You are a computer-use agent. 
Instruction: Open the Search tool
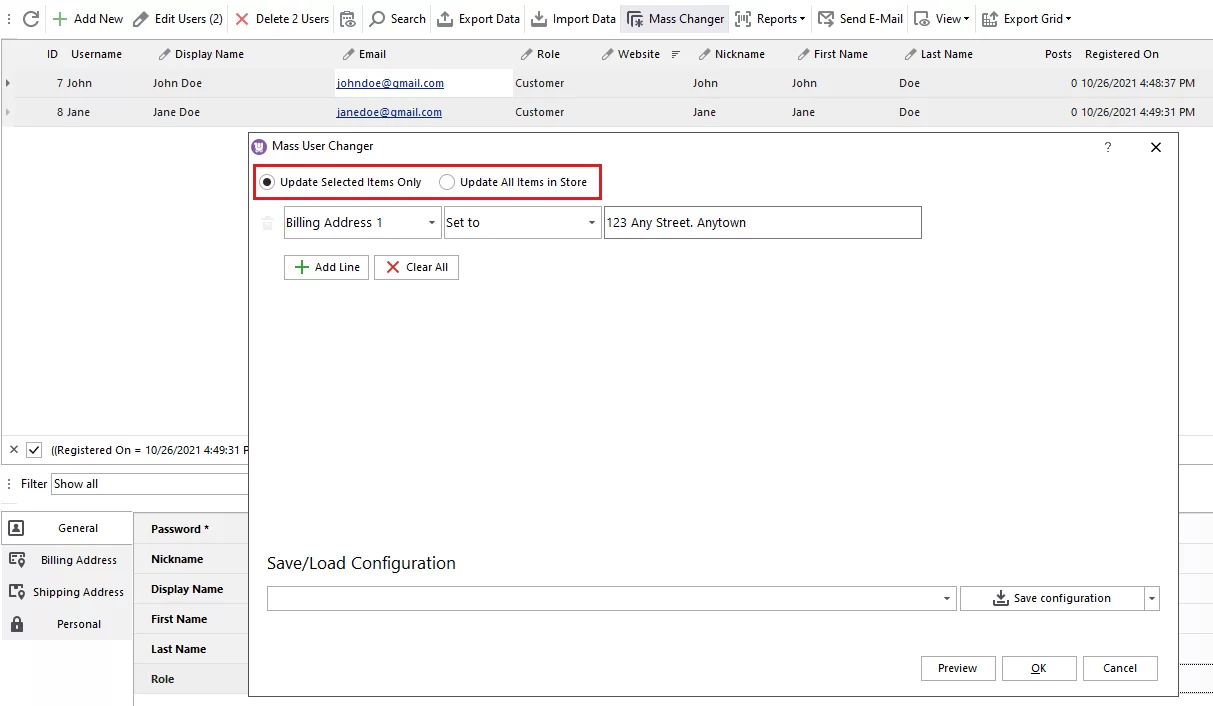(x=380, y=18)
